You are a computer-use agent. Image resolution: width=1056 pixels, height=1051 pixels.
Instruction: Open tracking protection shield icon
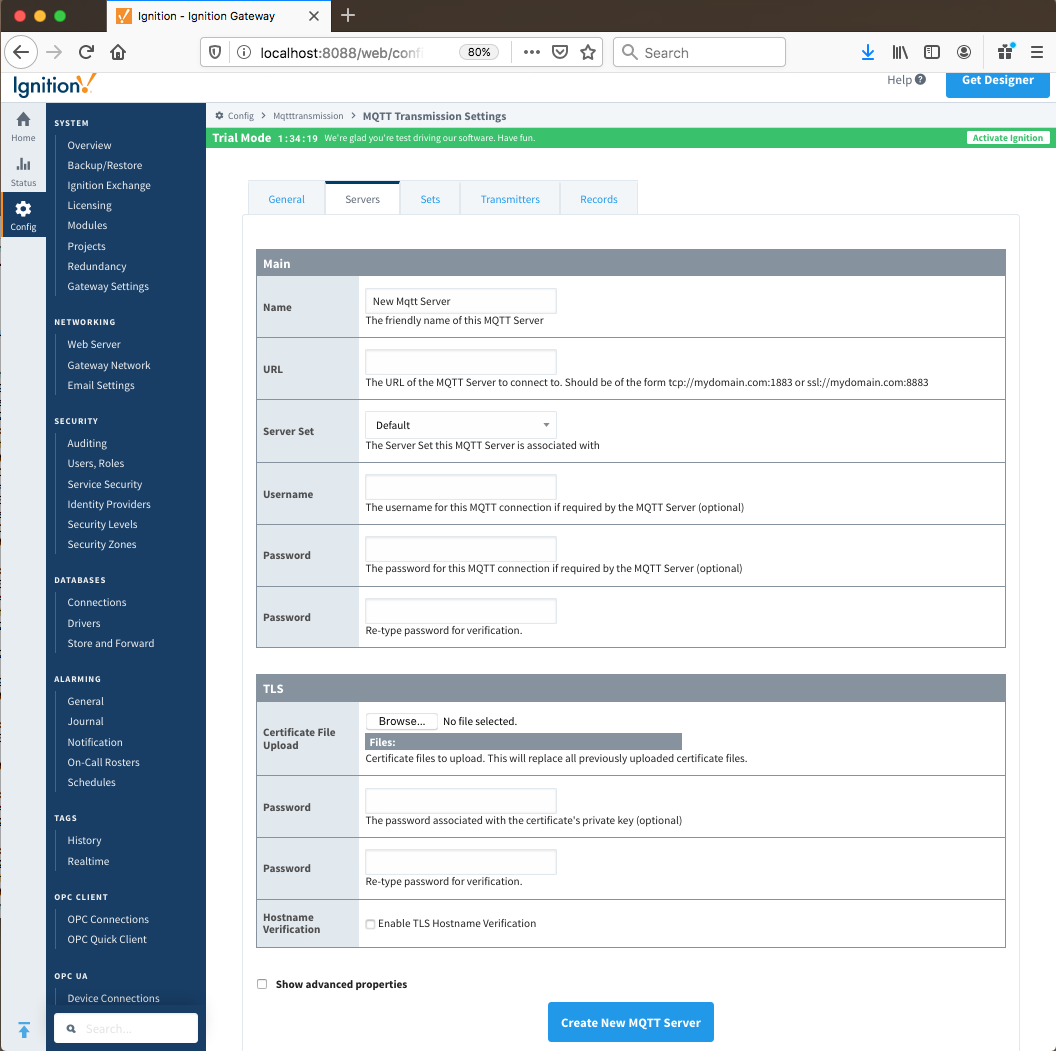(x=215, y=52)
